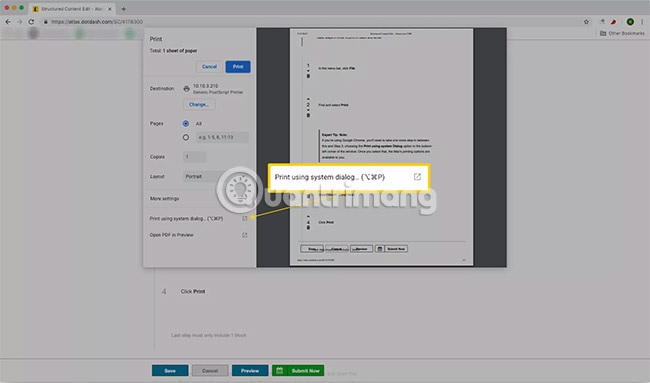
Task: Select the Structured Content Edit tab
Action: 73,9
